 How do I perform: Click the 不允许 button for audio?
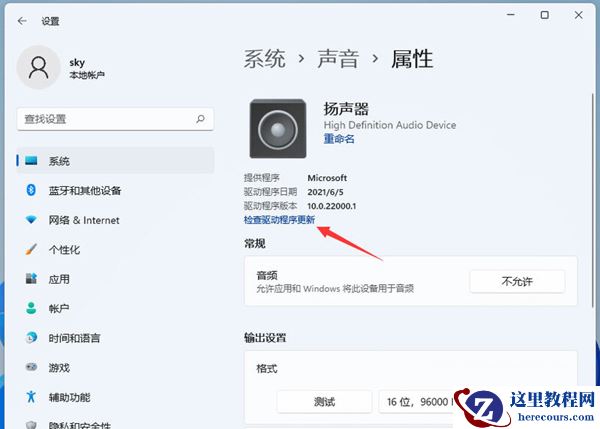517,282
